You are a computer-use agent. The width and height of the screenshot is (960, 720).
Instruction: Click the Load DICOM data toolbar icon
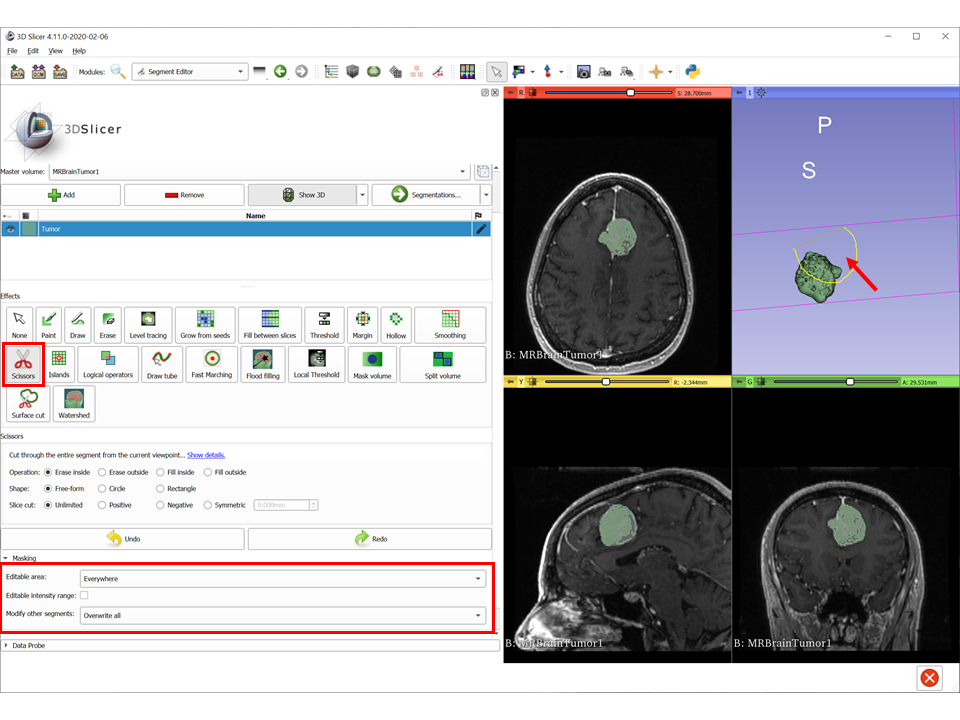tap(39, 72)
